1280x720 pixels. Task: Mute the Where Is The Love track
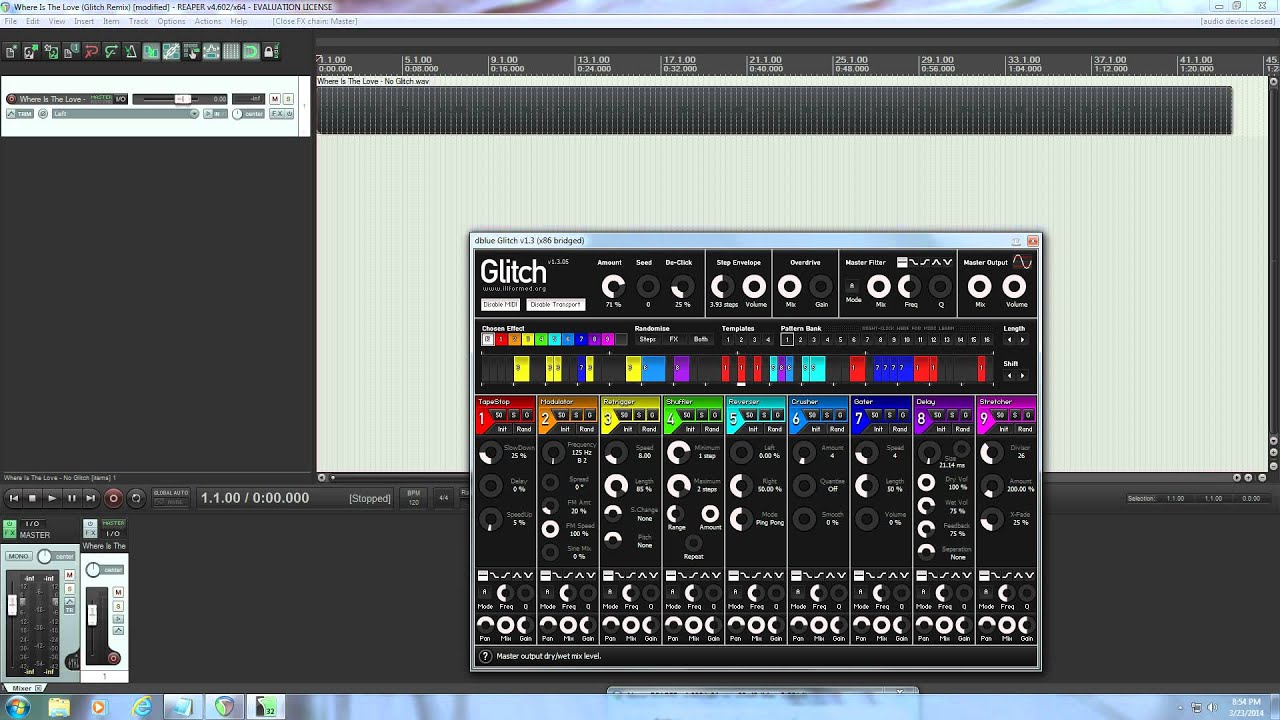(x=277, y=99)
